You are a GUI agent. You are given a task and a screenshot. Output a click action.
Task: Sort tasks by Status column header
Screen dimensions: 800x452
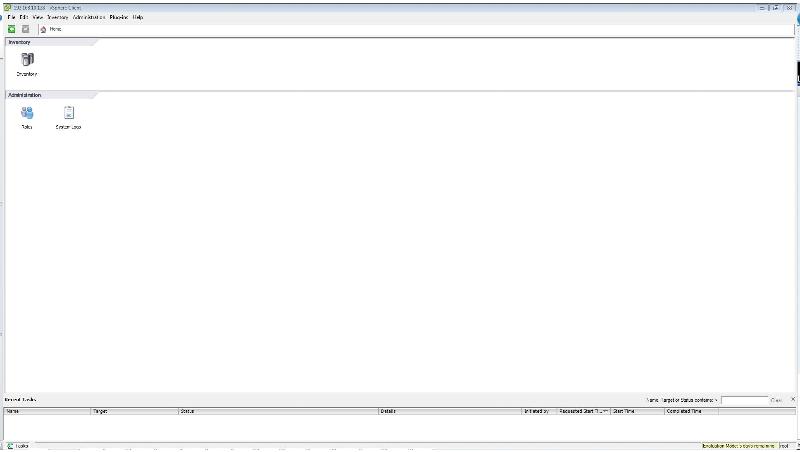click(279, 411)
